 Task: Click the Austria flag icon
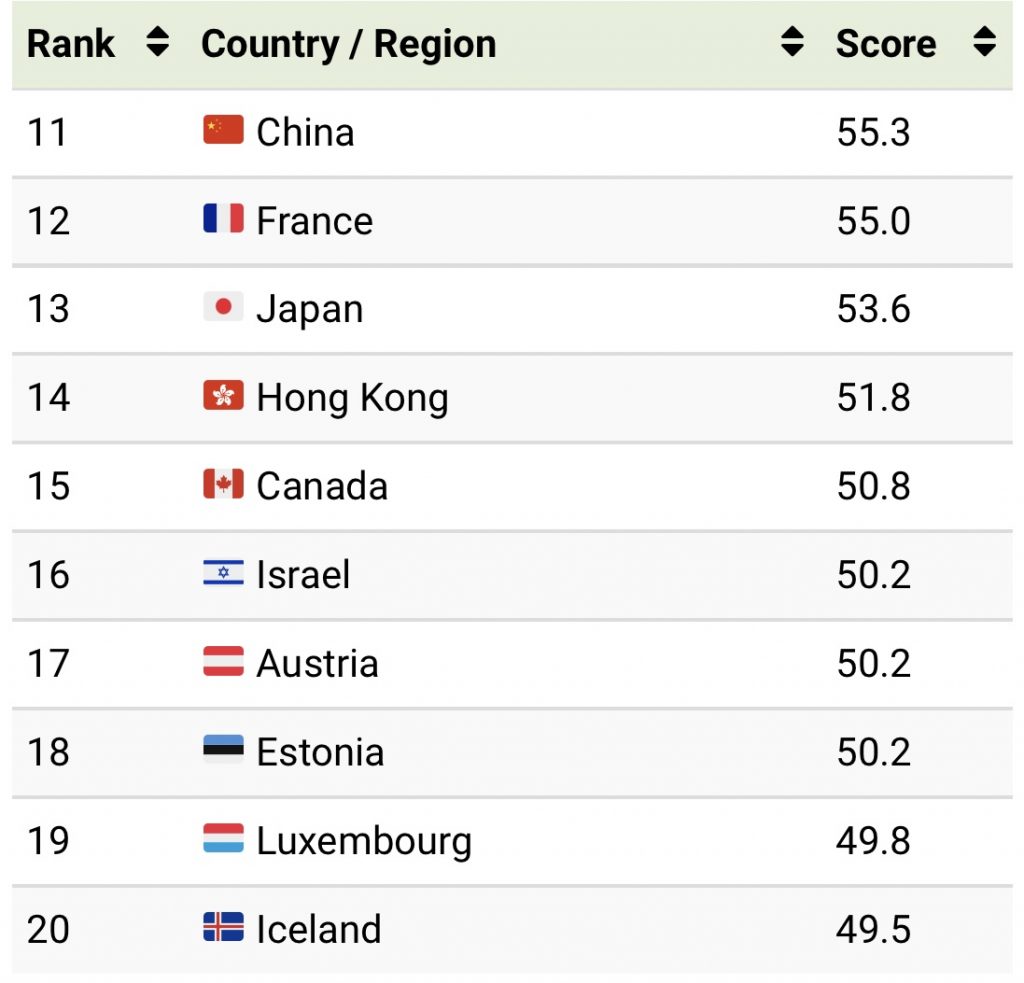[x=221, y=663]
